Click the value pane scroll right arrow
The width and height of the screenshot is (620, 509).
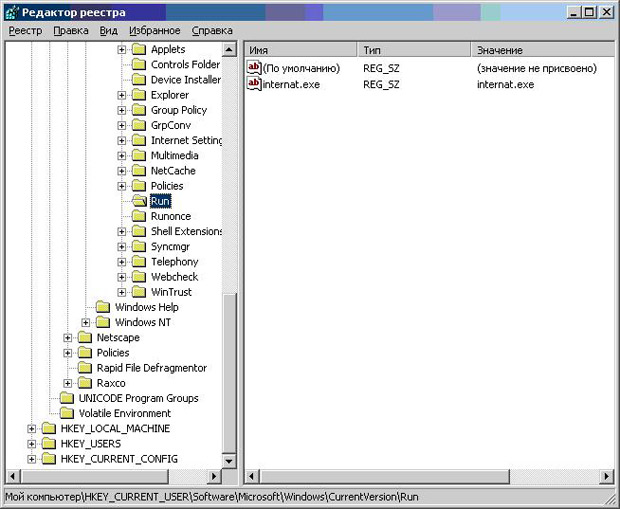click(607, 476)
